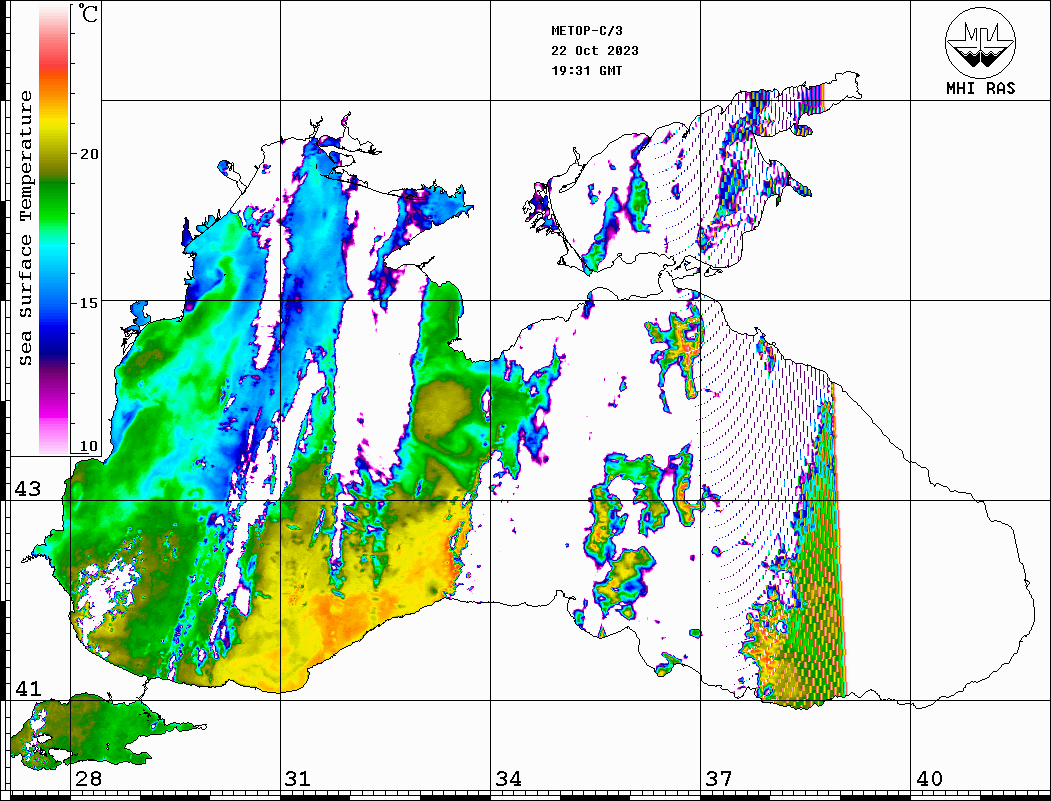The height and width of the screenshot is (801, 1051).
Task: Click the '19:31 GMT' time text
Action: [587, 70]
